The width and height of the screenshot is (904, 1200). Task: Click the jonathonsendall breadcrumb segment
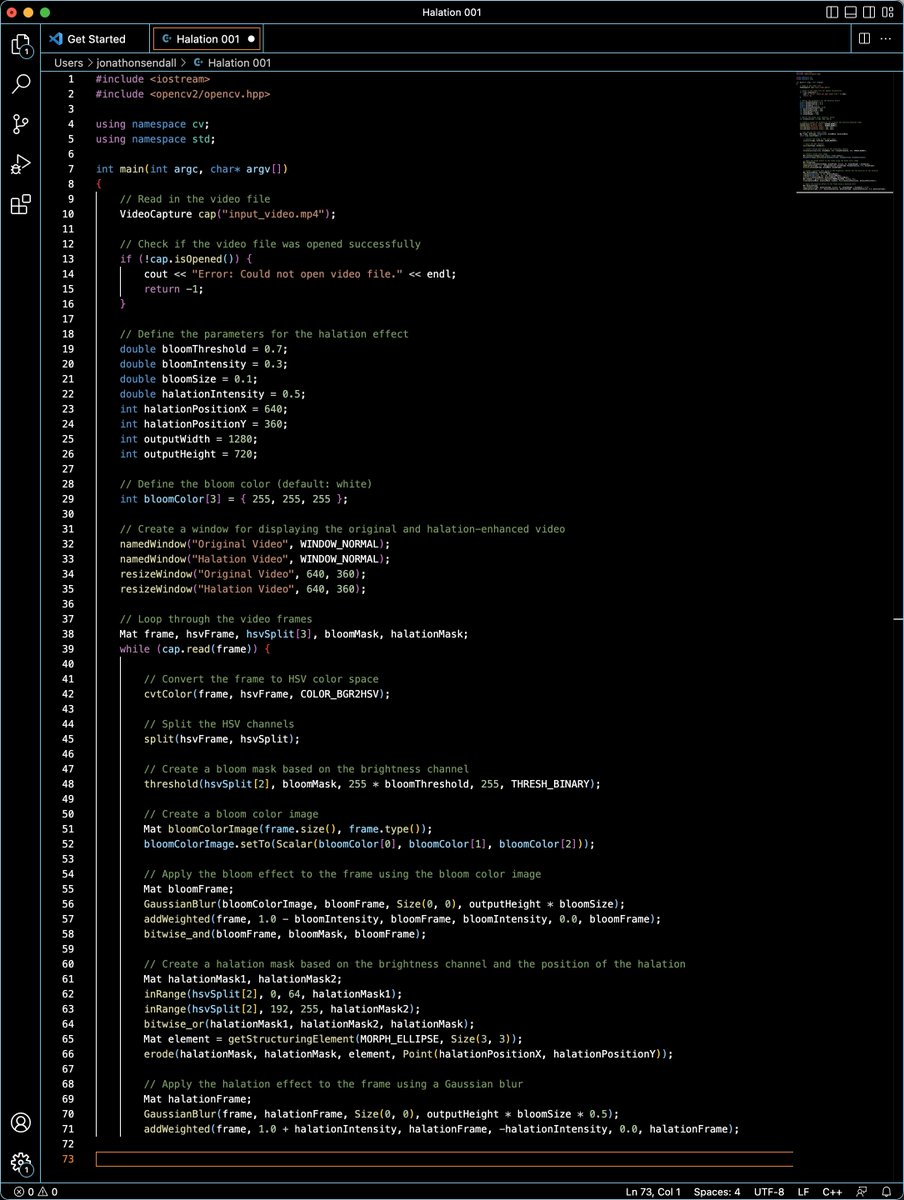coord(136,62)
